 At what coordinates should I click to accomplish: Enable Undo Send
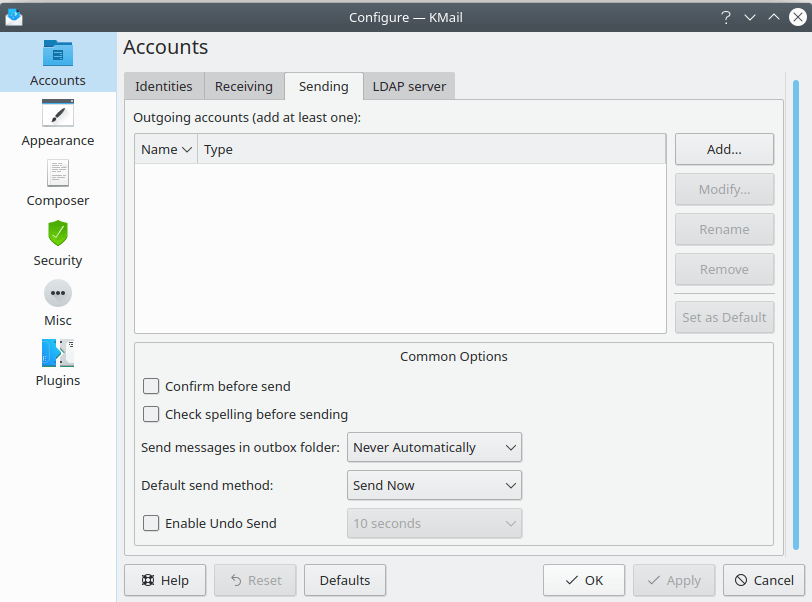tap(151, 523)
